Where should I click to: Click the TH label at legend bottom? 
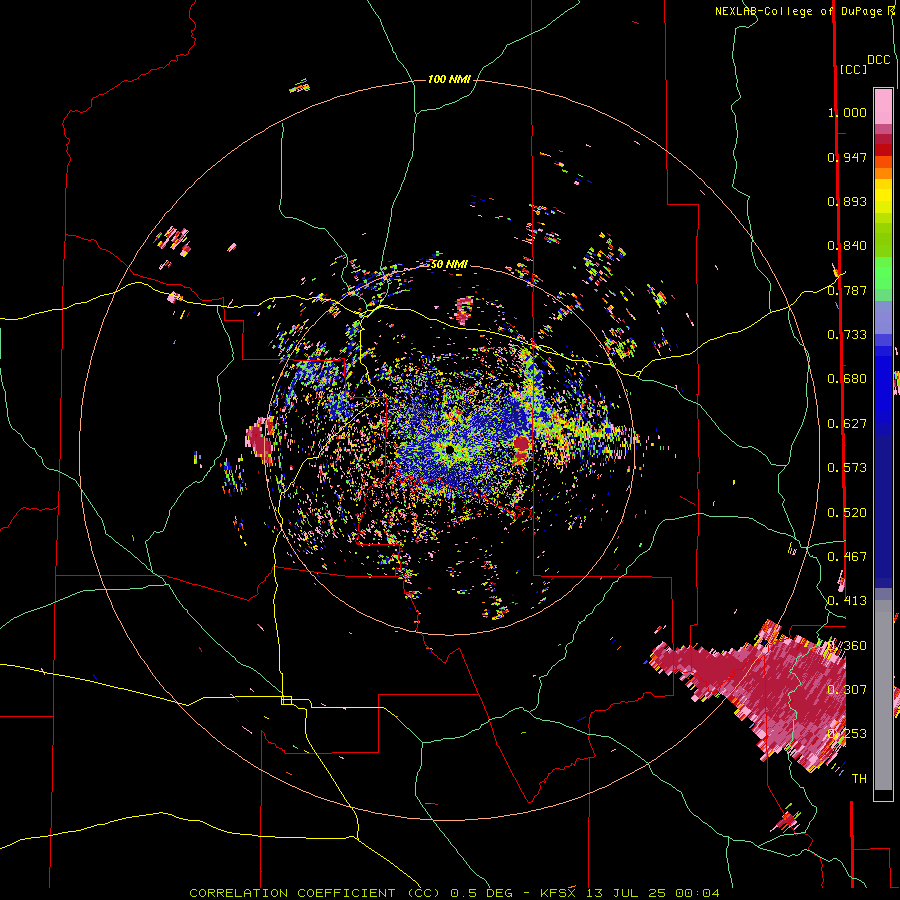(x=859, y=779)
